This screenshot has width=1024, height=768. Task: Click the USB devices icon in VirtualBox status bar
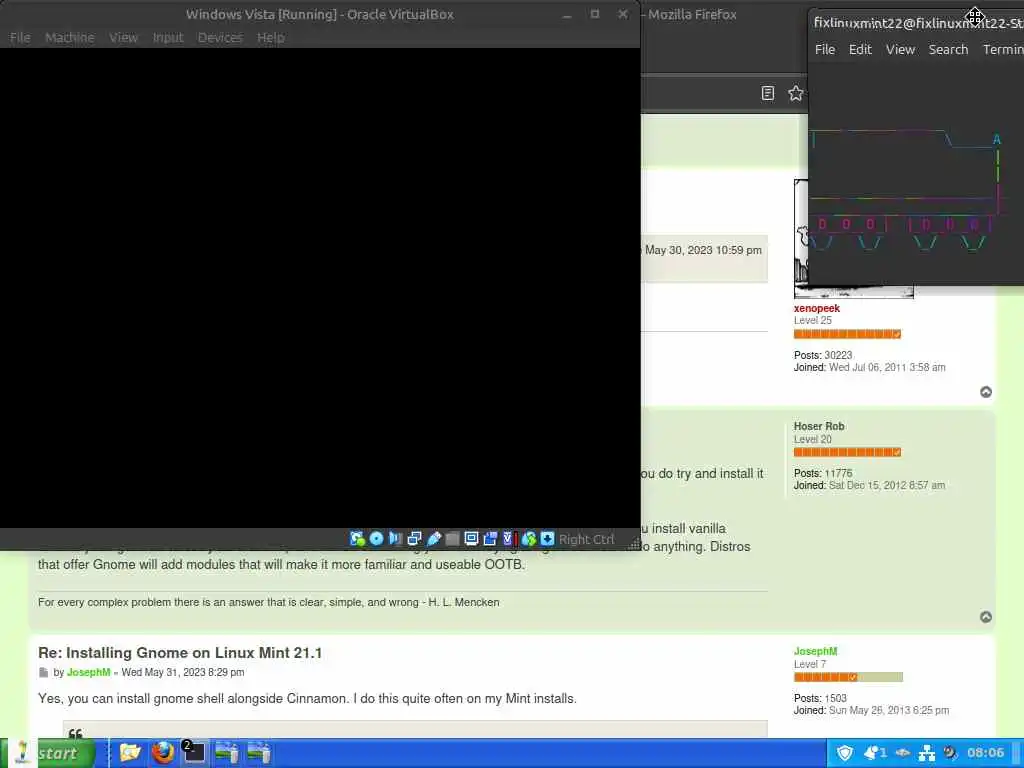pos(434,539)
